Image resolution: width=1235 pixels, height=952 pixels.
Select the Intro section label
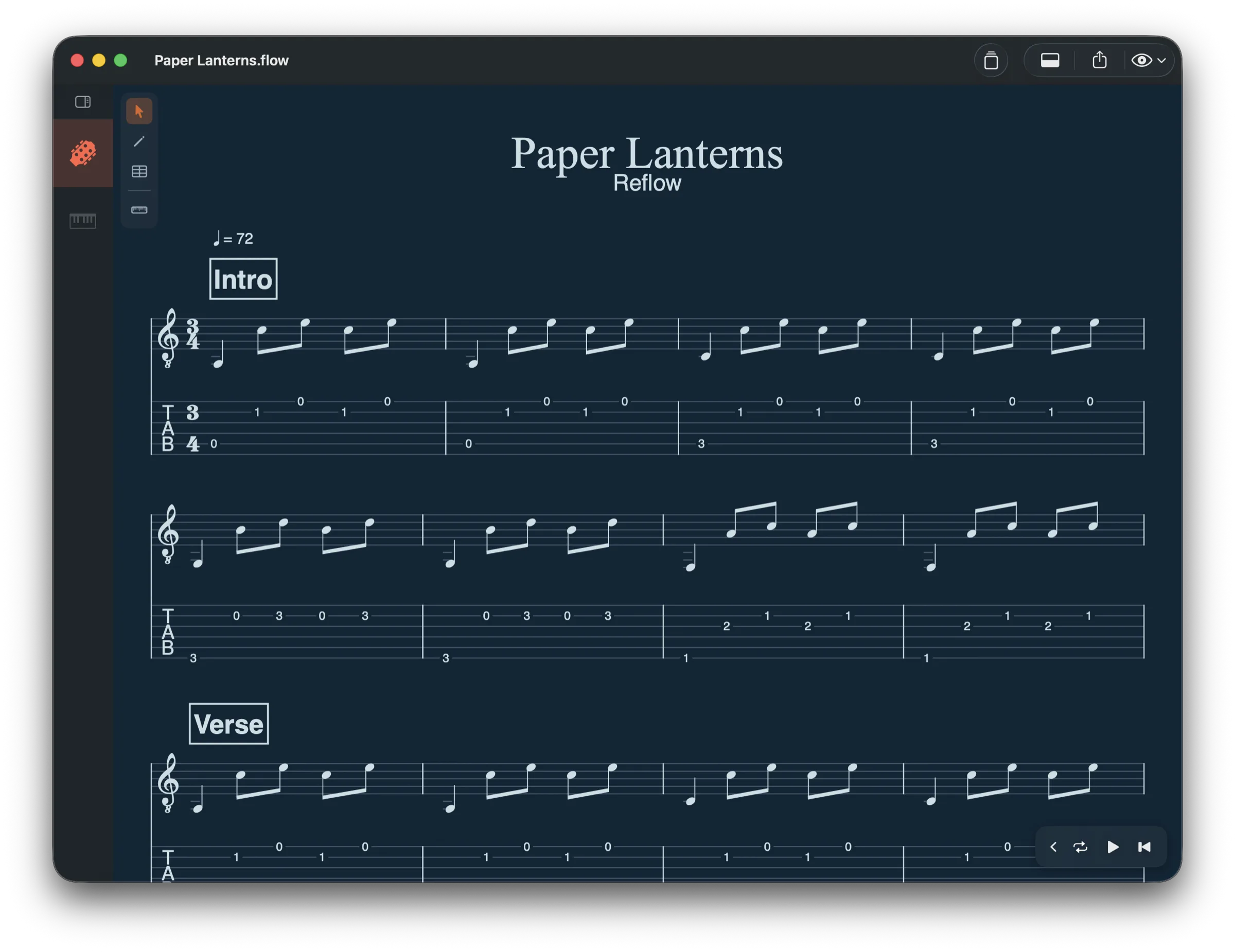tap(243, 279)
